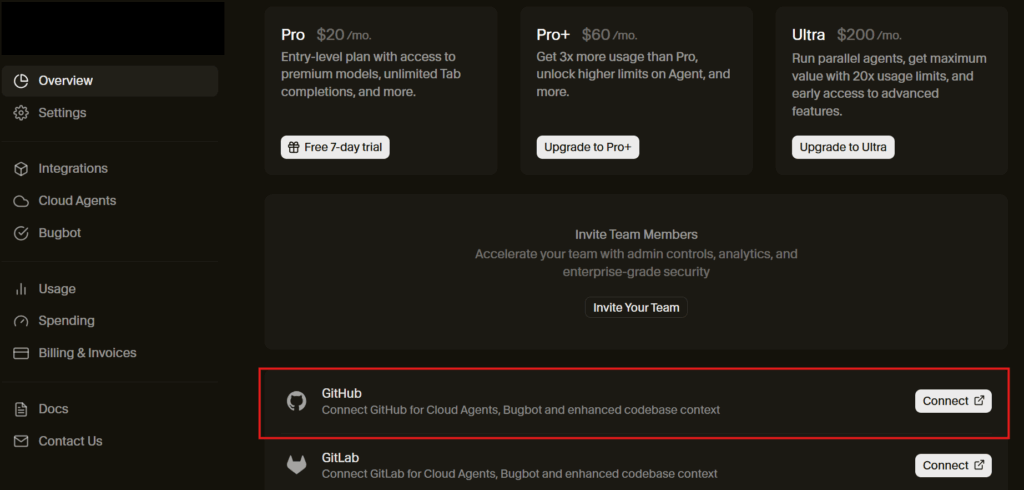Start the Free 7-day trial
The height and width of the screenshot is (490, 1024).
pyautogui.click(x=335, y=147)
